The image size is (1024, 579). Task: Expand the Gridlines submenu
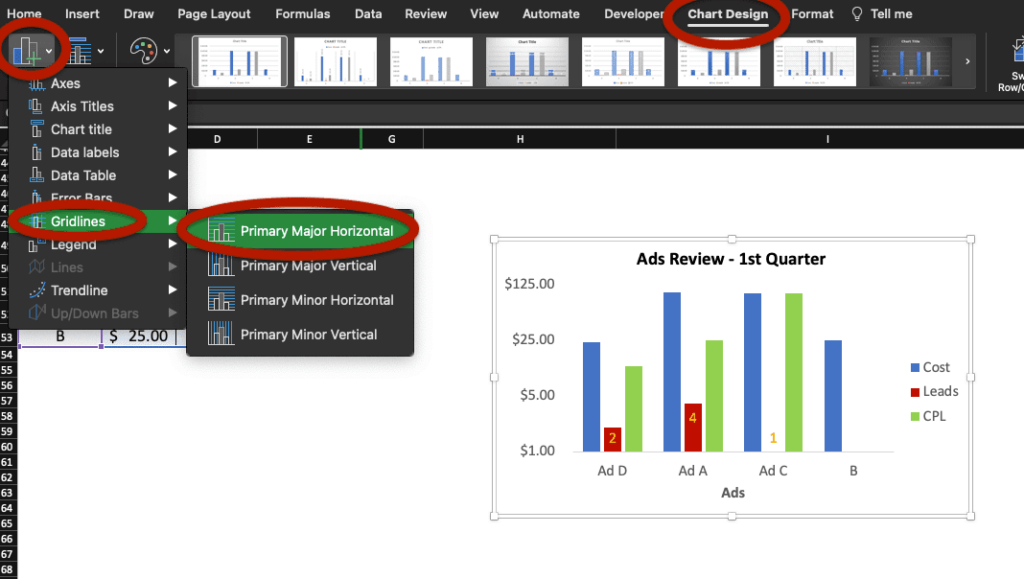click(x=90, y=221)
